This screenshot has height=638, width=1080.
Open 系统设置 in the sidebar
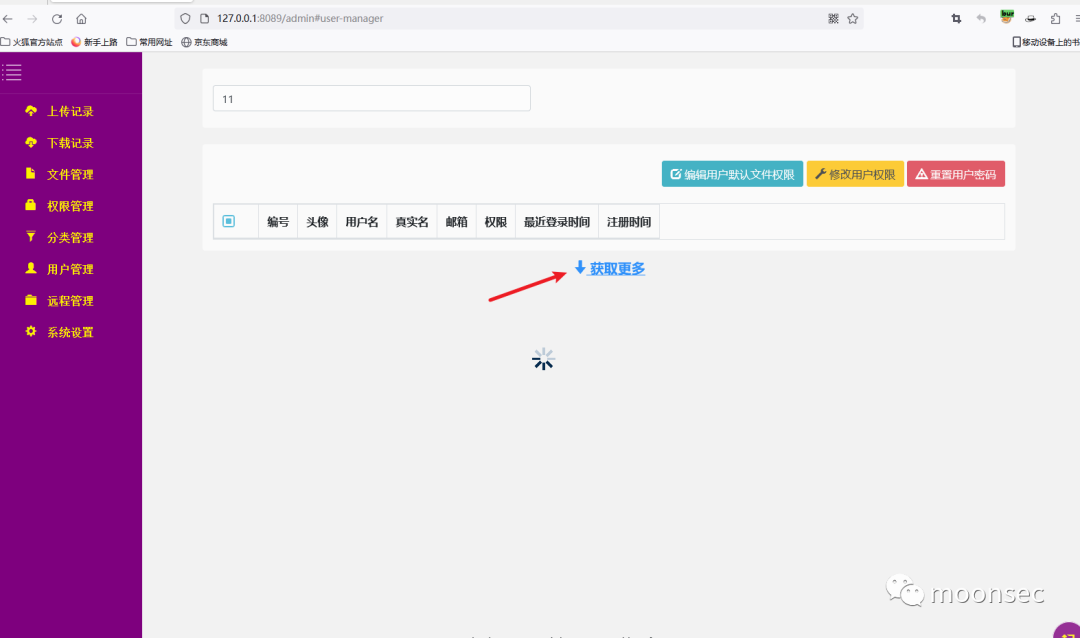pyautogui.click(x=70, y=332)
